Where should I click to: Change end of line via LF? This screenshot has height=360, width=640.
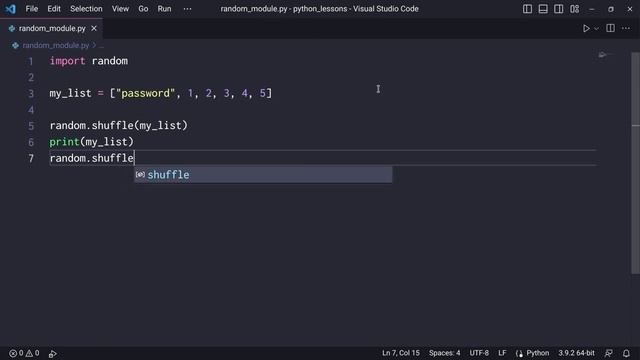(502, 353)
